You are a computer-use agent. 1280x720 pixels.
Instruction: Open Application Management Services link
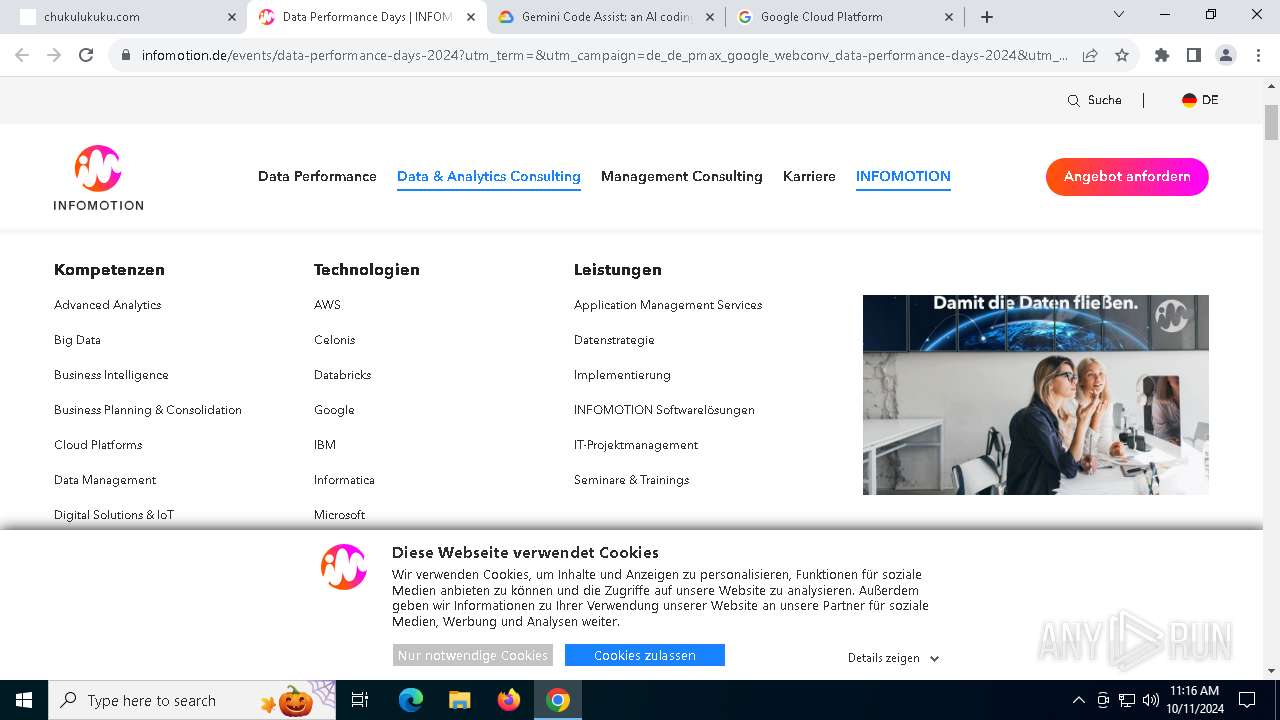[668, 305]
